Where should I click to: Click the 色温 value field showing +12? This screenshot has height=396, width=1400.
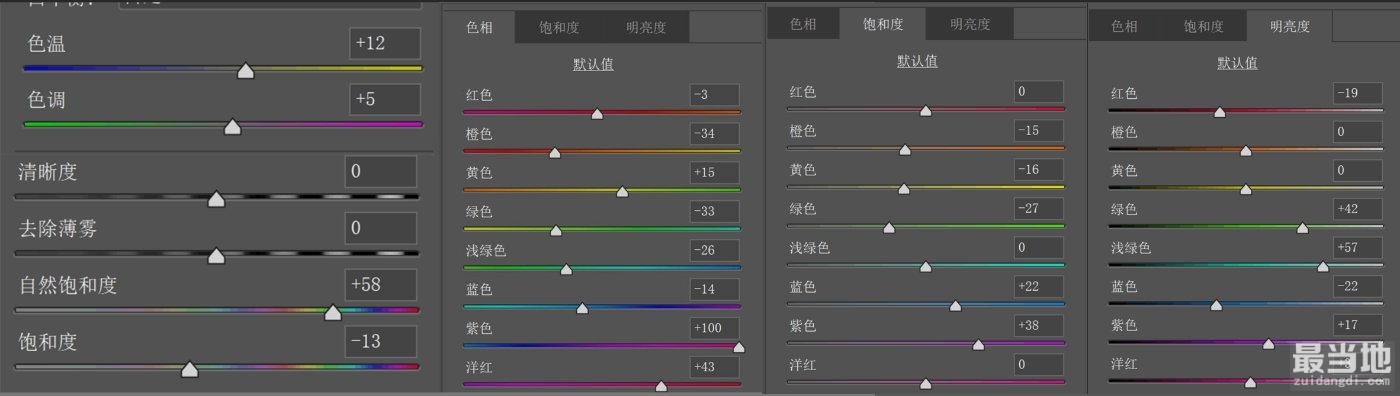(385, 44)
